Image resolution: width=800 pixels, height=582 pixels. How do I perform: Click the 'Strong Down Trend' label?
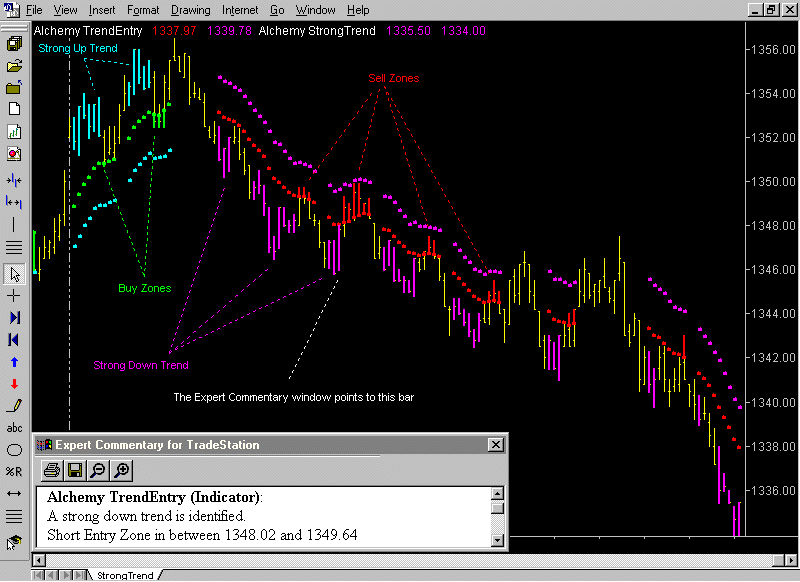pyautogui.click(x=141, y=365)
